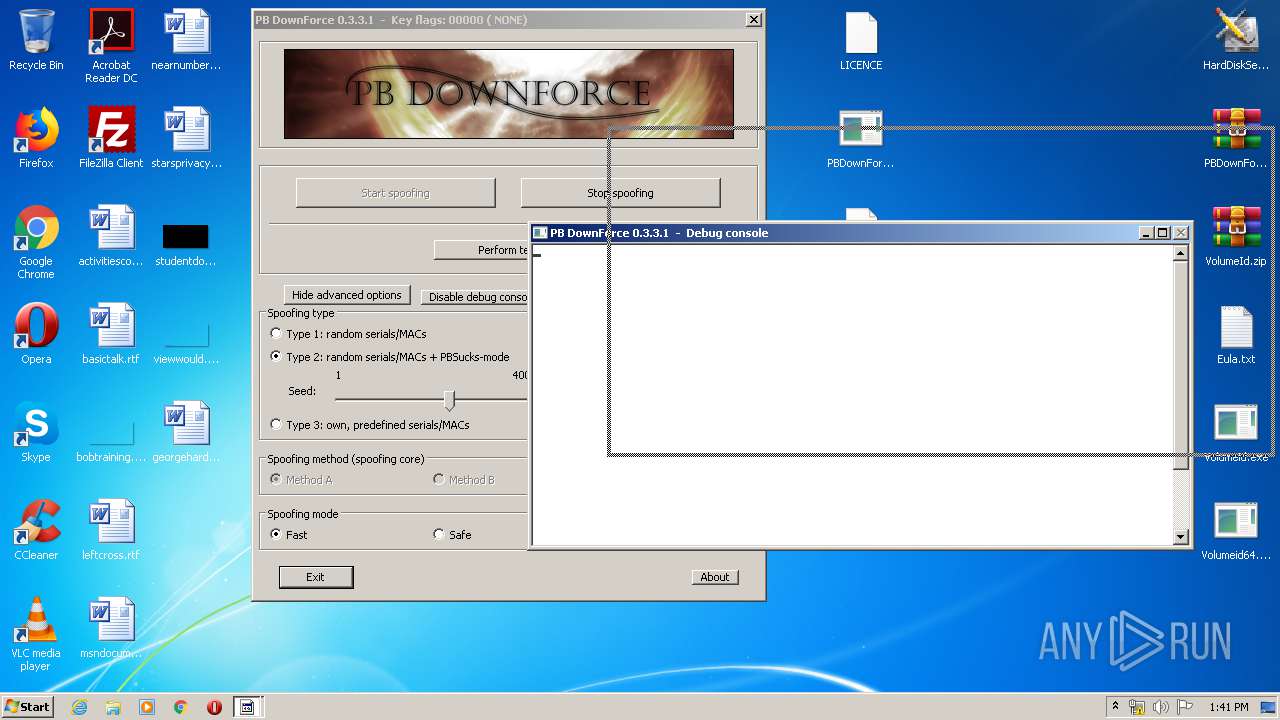1280x720 pixels.
Task: Launch Acrobat Reader DC shortcut
Action: (x=111, y=45)
